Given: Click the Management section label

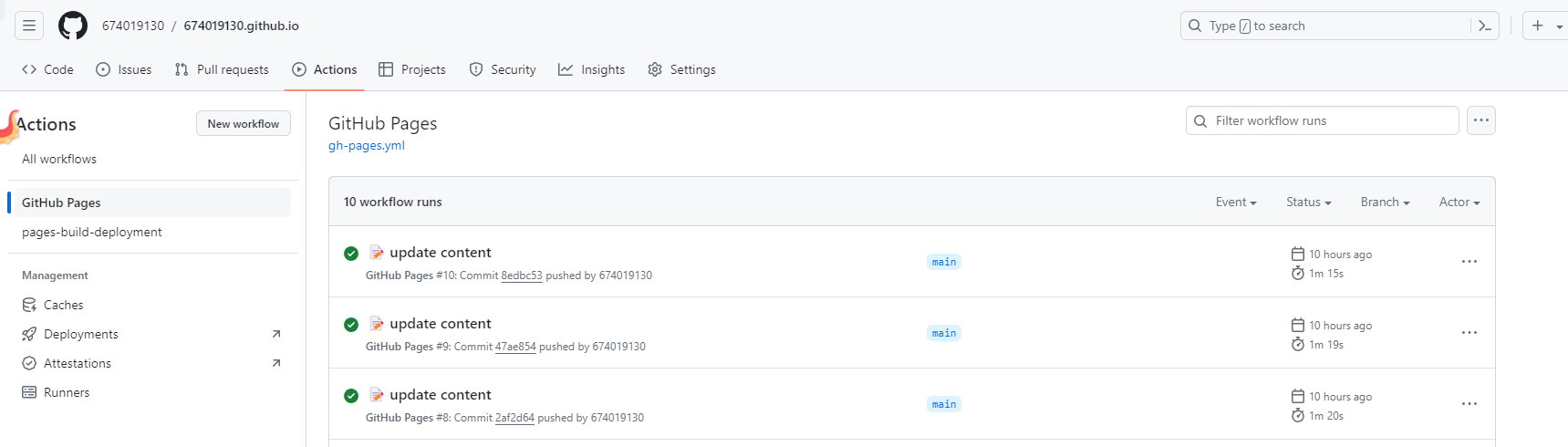Looking at the screenshot, I should click(x=55, y=275).
